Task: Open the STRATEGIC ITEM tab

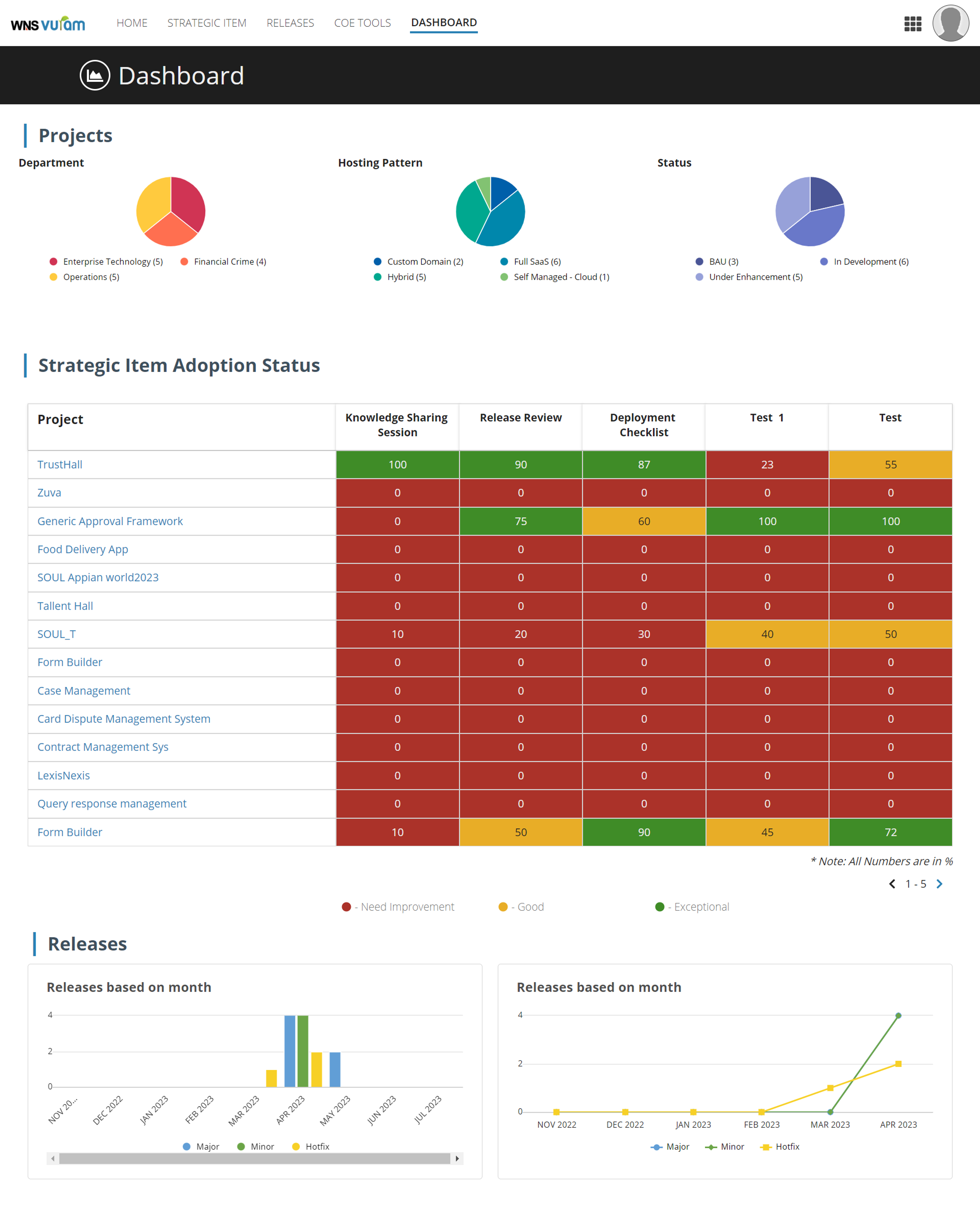Action: [207, 23]
